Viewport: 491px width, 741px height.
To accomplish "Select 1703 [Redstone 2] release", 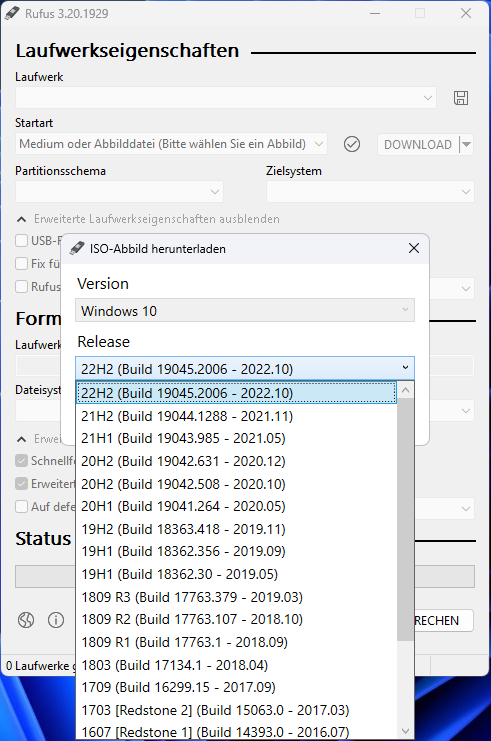I will [236, 710].
